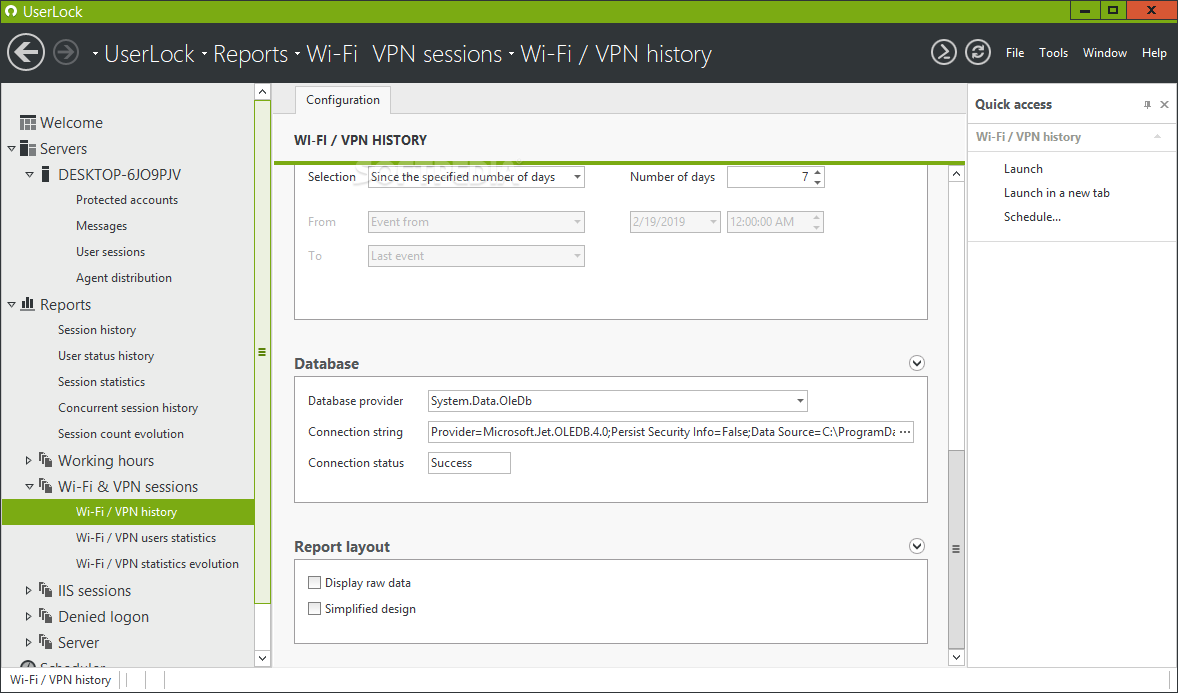Screen dimensions: 1178x693
Task: Decrease Number of days spinner
Action: pos(817,182)
